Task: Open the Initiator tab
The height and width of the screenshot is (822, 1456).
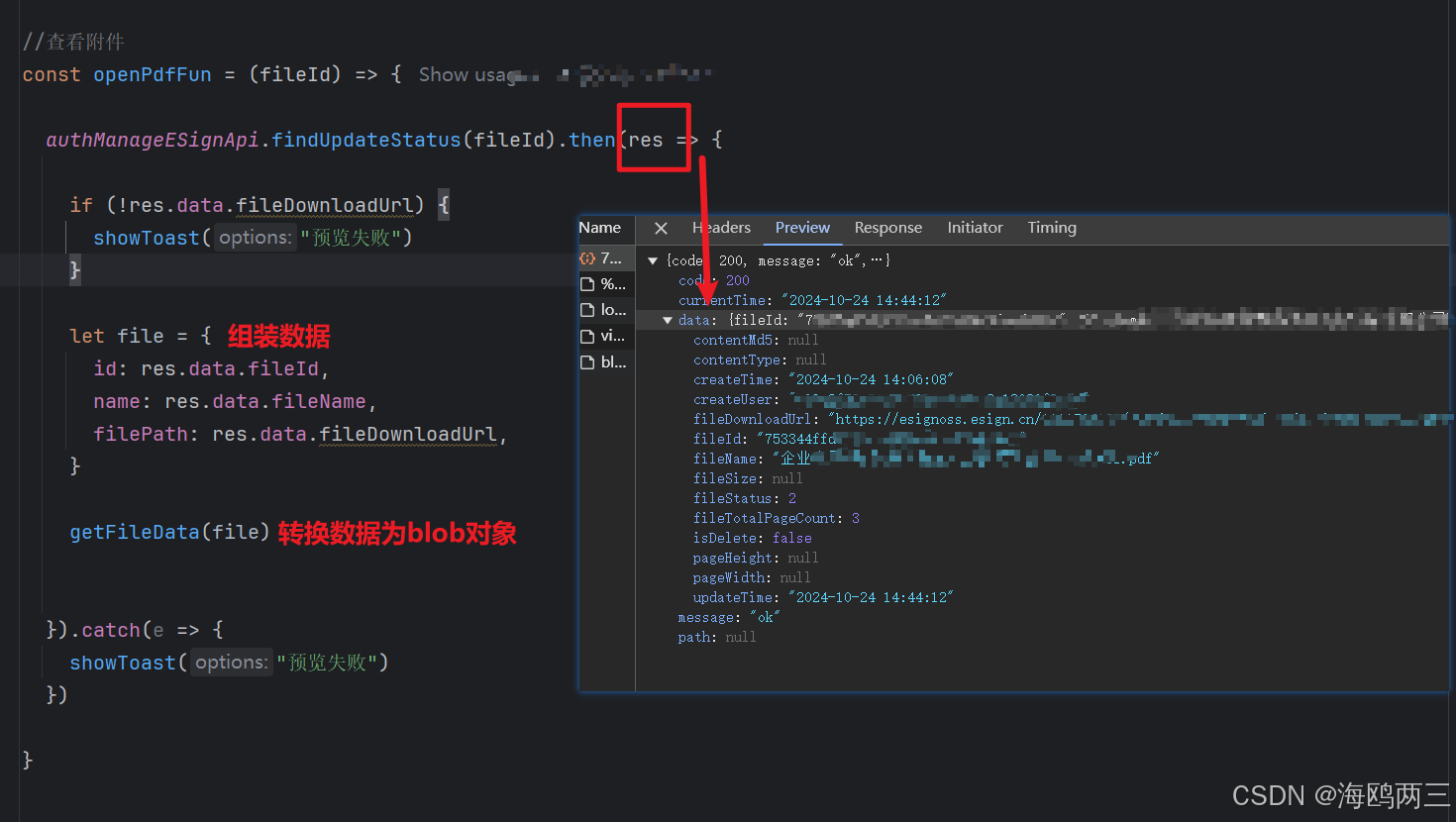Action: pos(975,228)
